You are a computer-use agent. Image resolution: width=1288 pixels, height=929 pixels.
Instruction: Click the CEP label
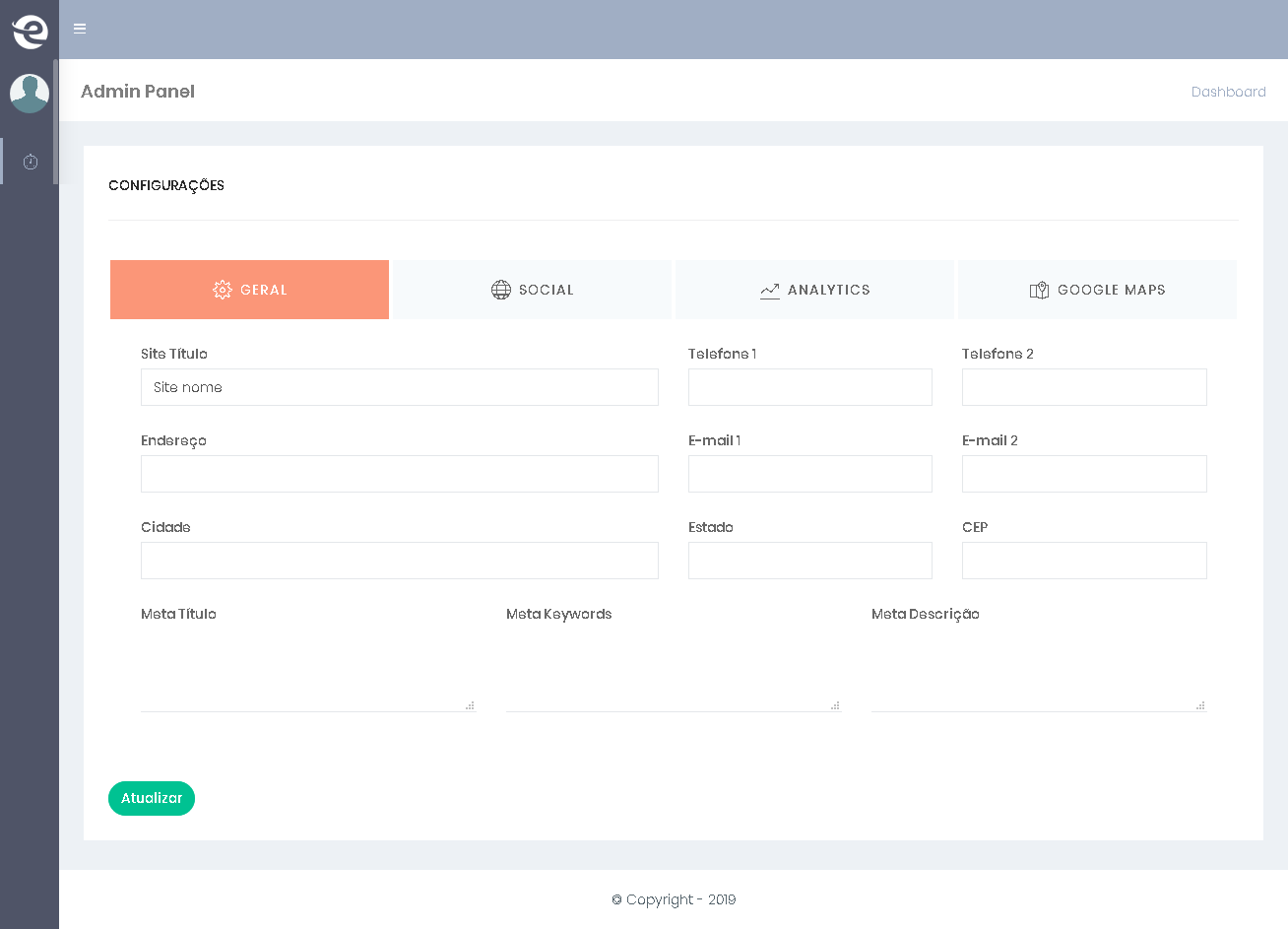pyautogui.click(x=975, y=527)
